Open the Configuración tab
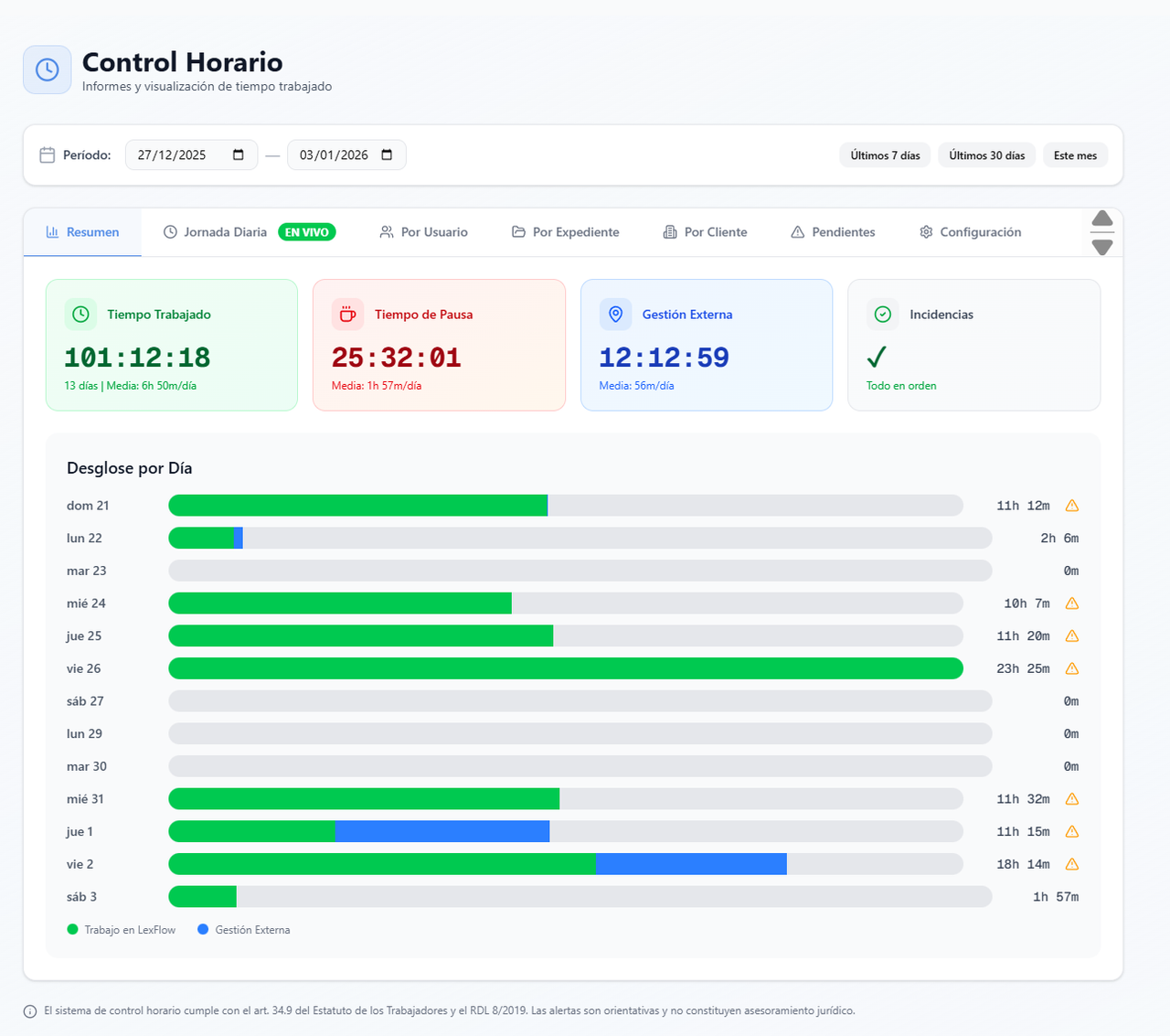The height and width of the screenshot is (1036, 1170). (x=970, y=231)
